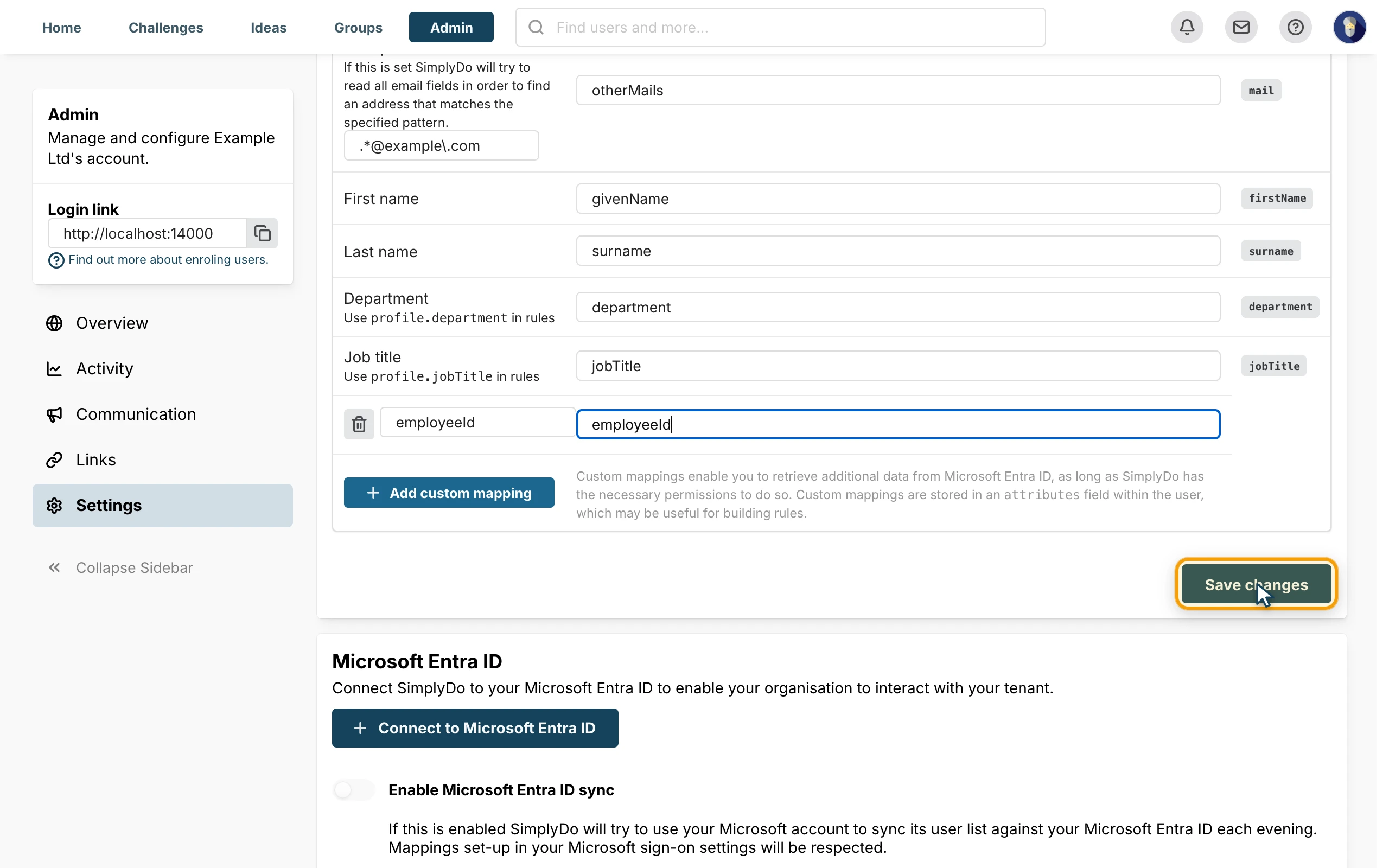Open the notifications bell
The image size is (1389, 868).
(1187, 27)
